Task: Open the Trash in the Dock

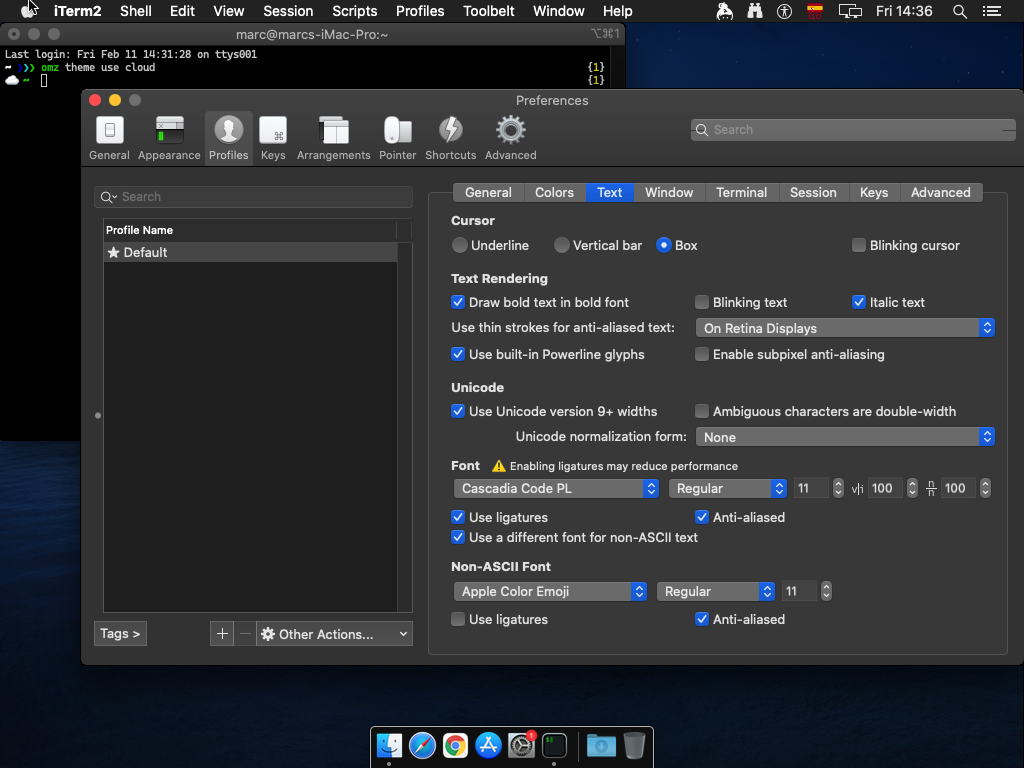Action: [634, 745]
